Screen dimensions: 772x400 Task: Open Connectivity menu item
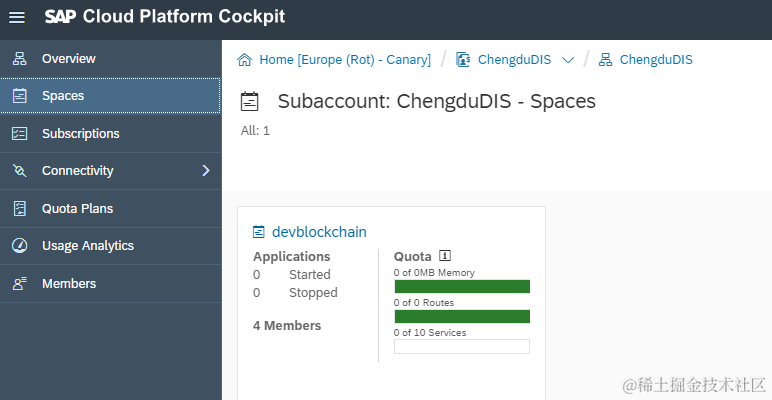[110, 171]
